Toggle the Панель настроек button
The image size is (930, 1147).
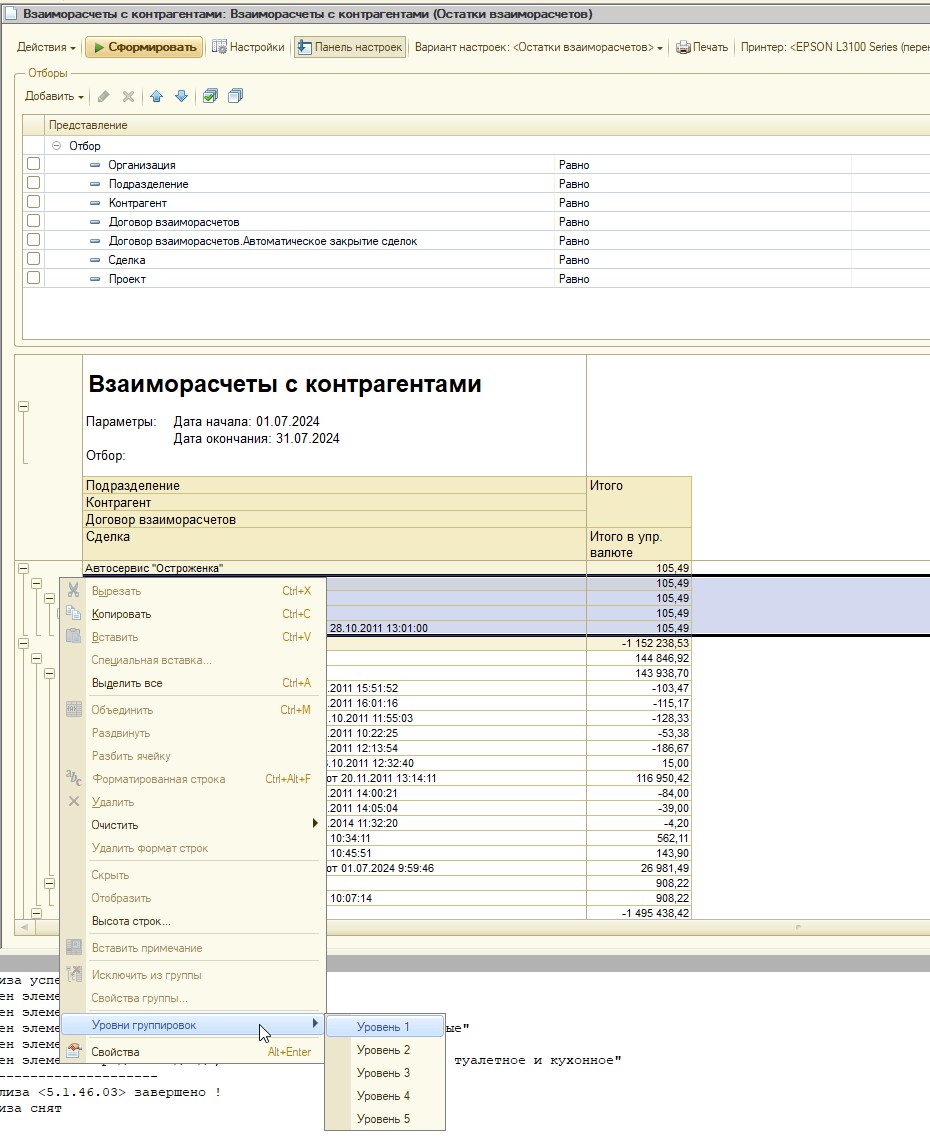[x=350, y=48]
